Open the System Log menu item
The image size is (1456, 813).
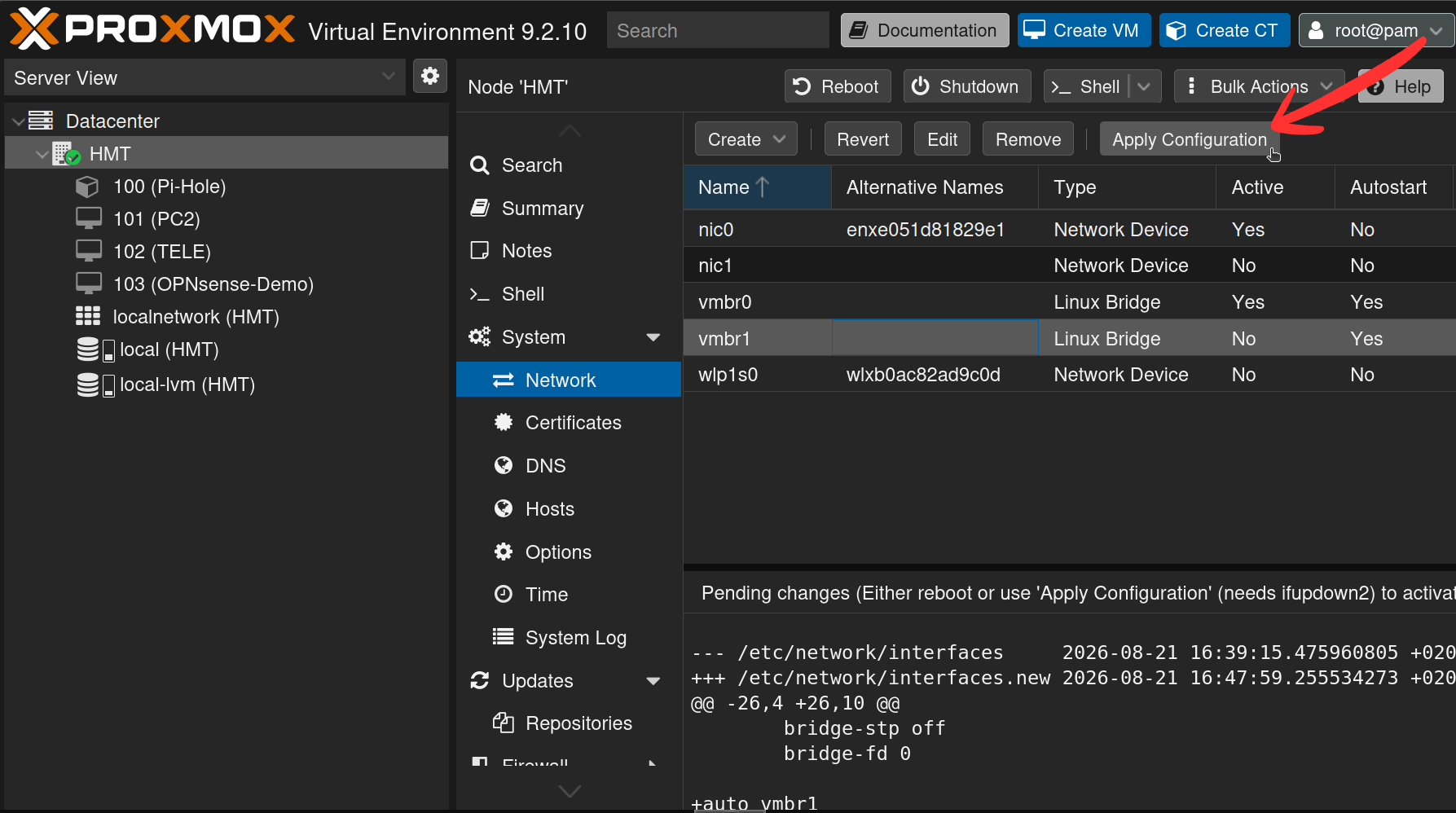pyautogui.click(x=569, y=638)
